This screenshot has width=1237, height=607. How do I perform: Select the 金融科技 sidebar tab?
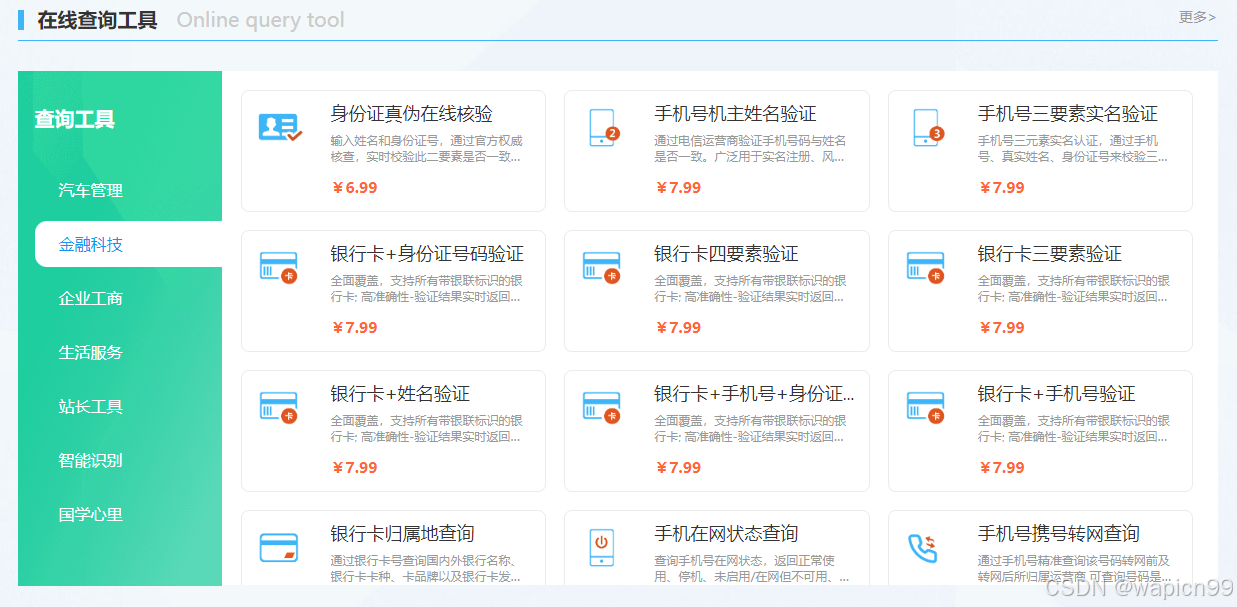(x=128, y=244)
